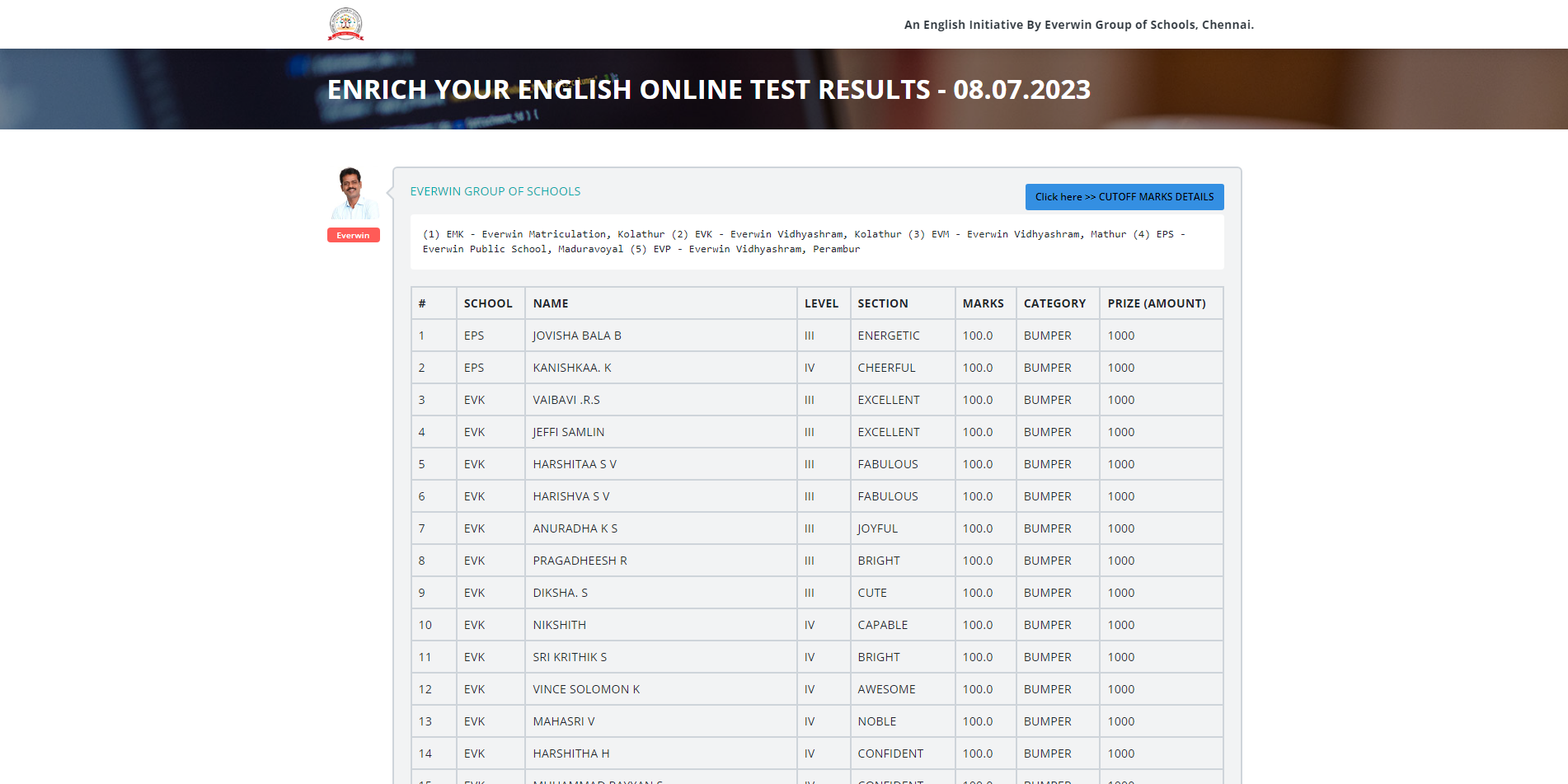Click CHEERFUL section in Kanishkaa's row
The width and height of the screenshot is (1568, 784).
(x=886, y=368)
